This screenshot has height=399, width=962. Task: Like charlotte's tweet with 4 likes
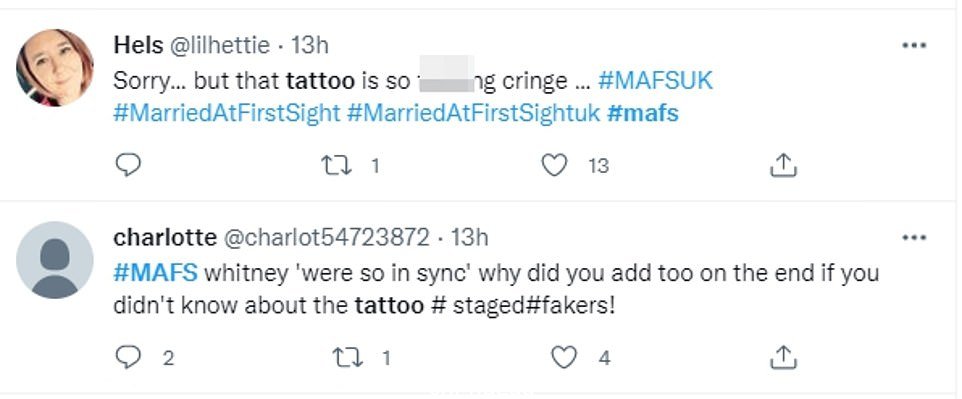(x=564, y=357)
